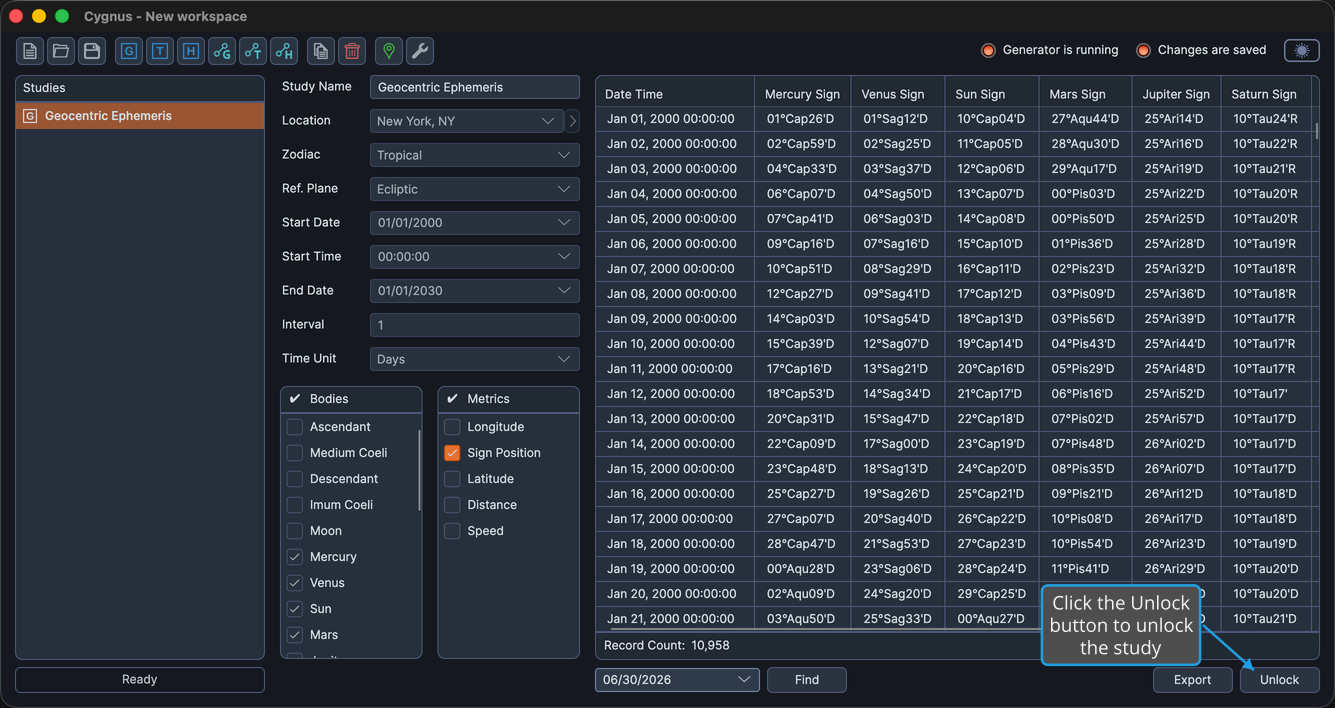This screenshot has width=1335, height=708.
Task: Click the Study Name input field
Action: coord(475,87)
